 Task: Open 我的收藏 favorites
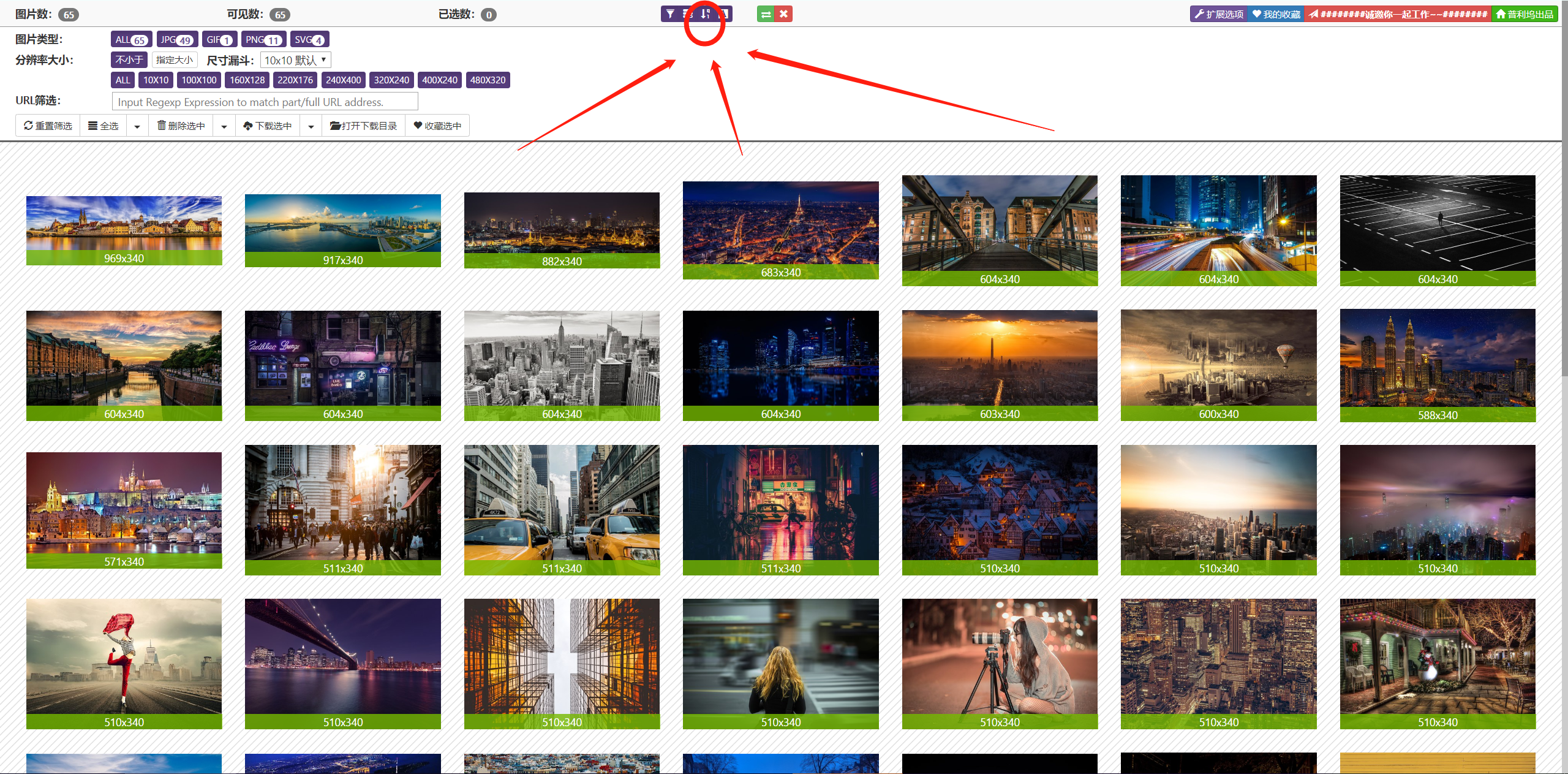click(1276, 14)
